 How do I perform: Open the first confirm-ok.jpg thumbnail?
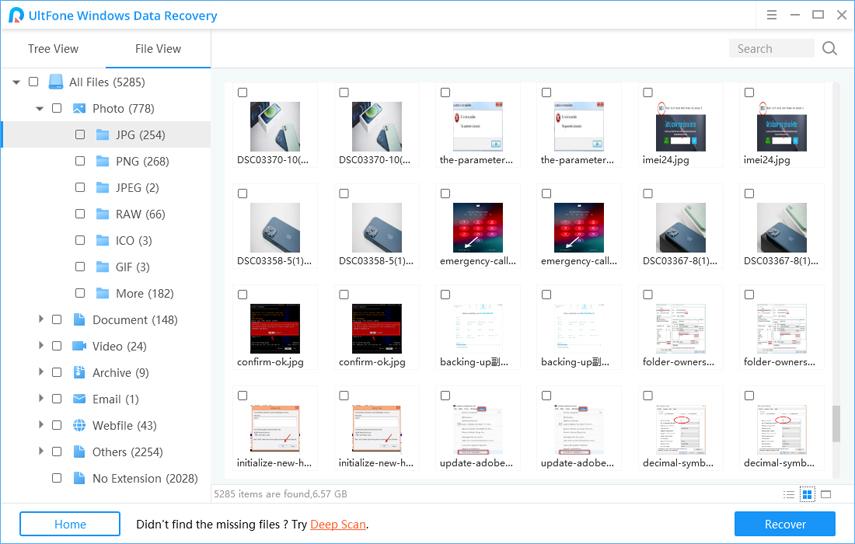pyautogui.click(x=275, y=328)
